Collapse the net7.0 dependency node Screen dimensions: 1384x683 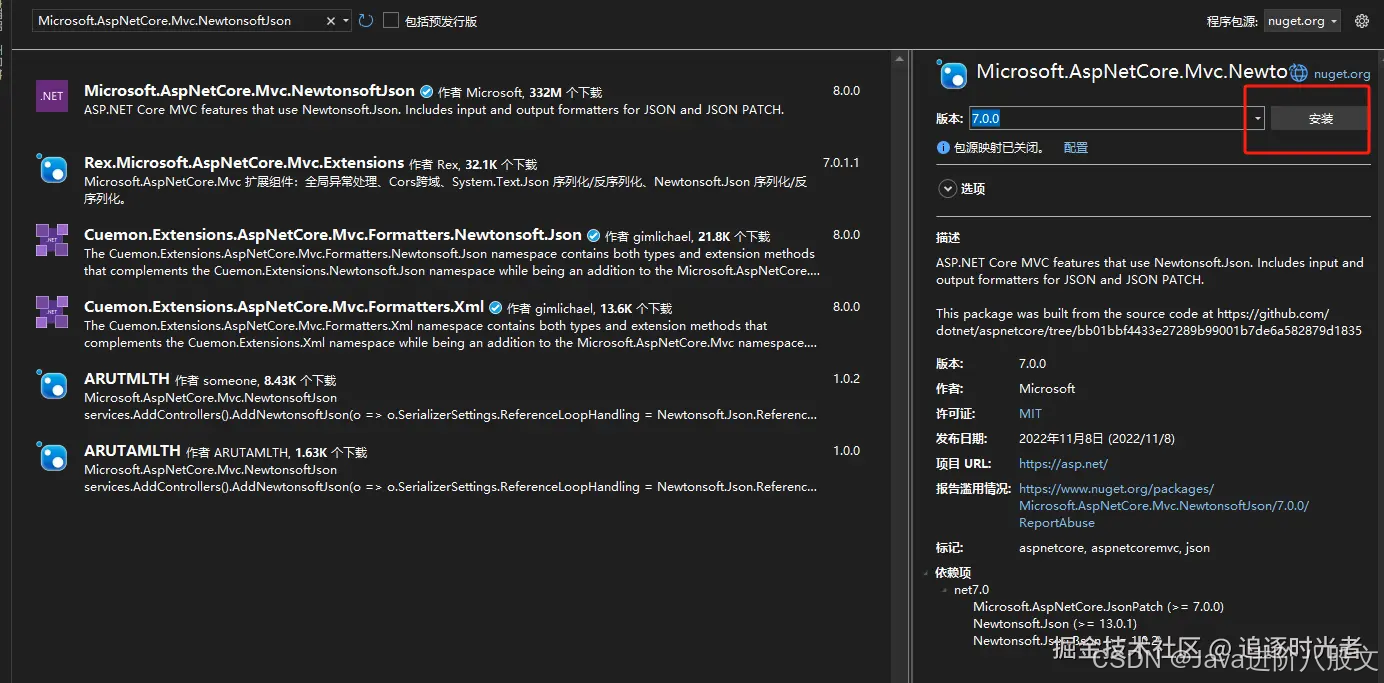(945, 589)
